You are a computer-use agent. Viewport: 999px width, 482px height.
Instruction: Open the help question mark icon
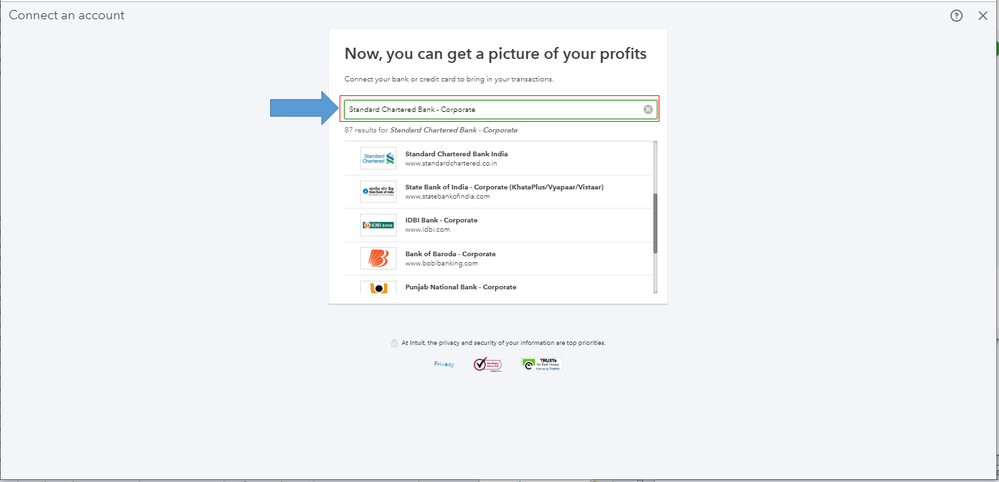[956, 16]
